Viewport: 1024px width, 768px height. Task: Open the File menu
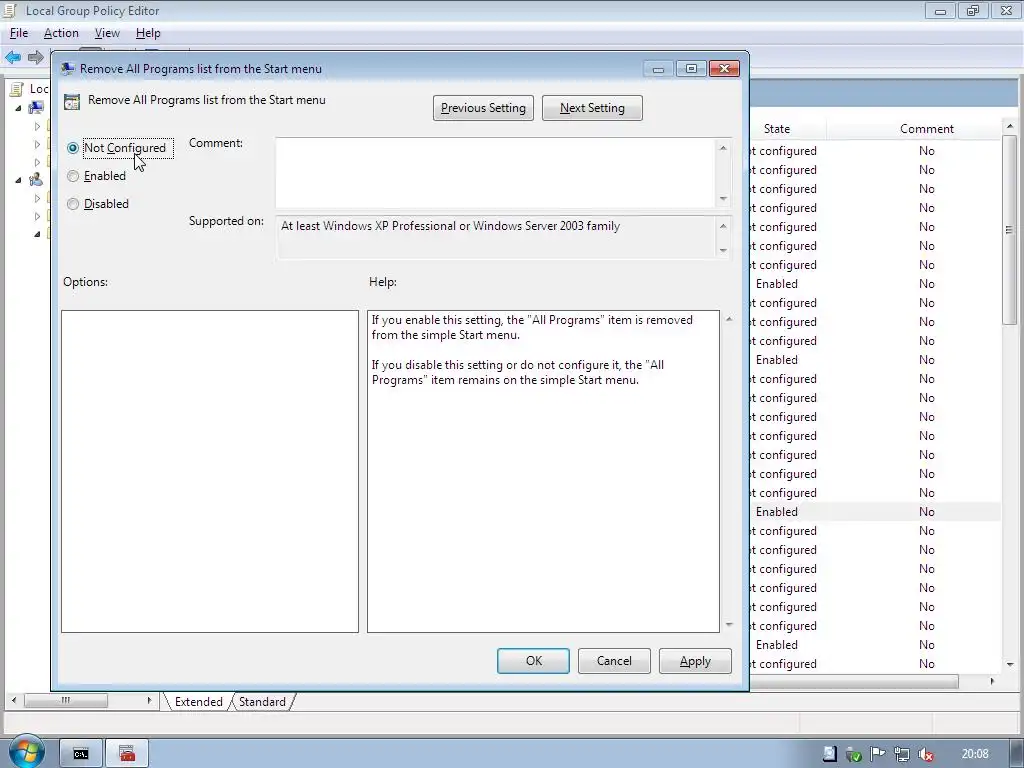pyautogui.click(x=19, y=33)
